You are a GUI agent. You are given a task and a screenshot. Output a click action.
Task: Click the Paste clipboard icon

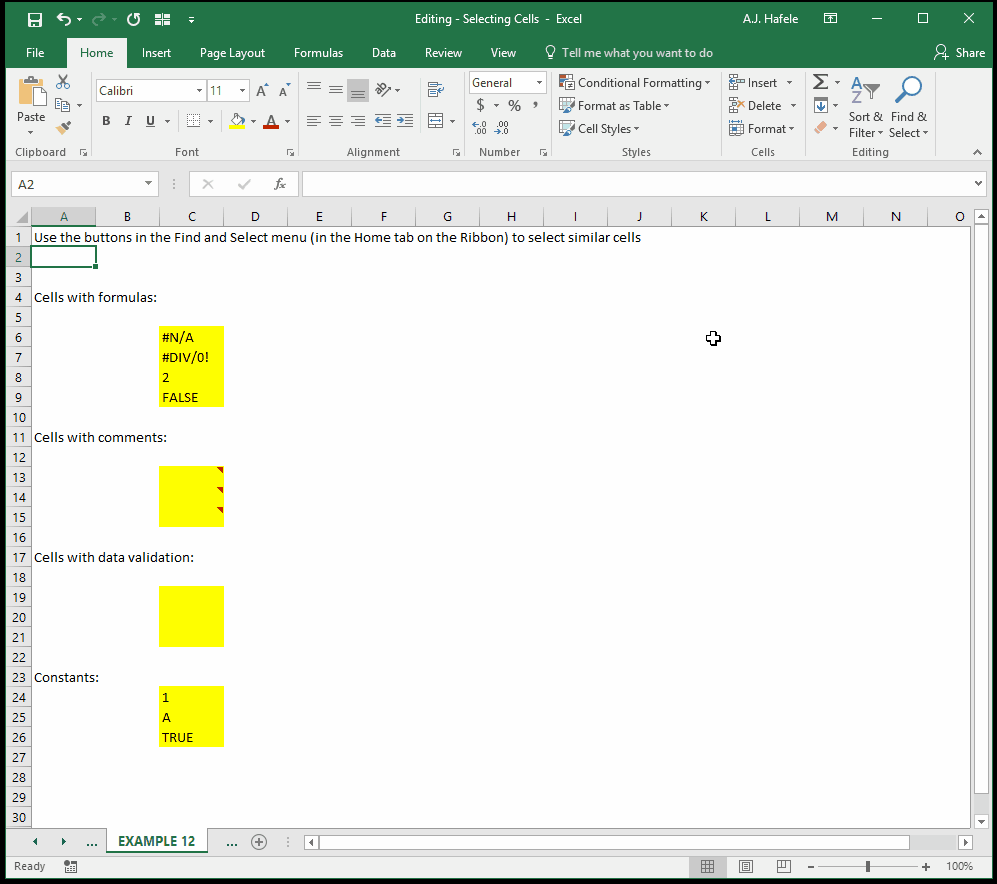point(31,92)
